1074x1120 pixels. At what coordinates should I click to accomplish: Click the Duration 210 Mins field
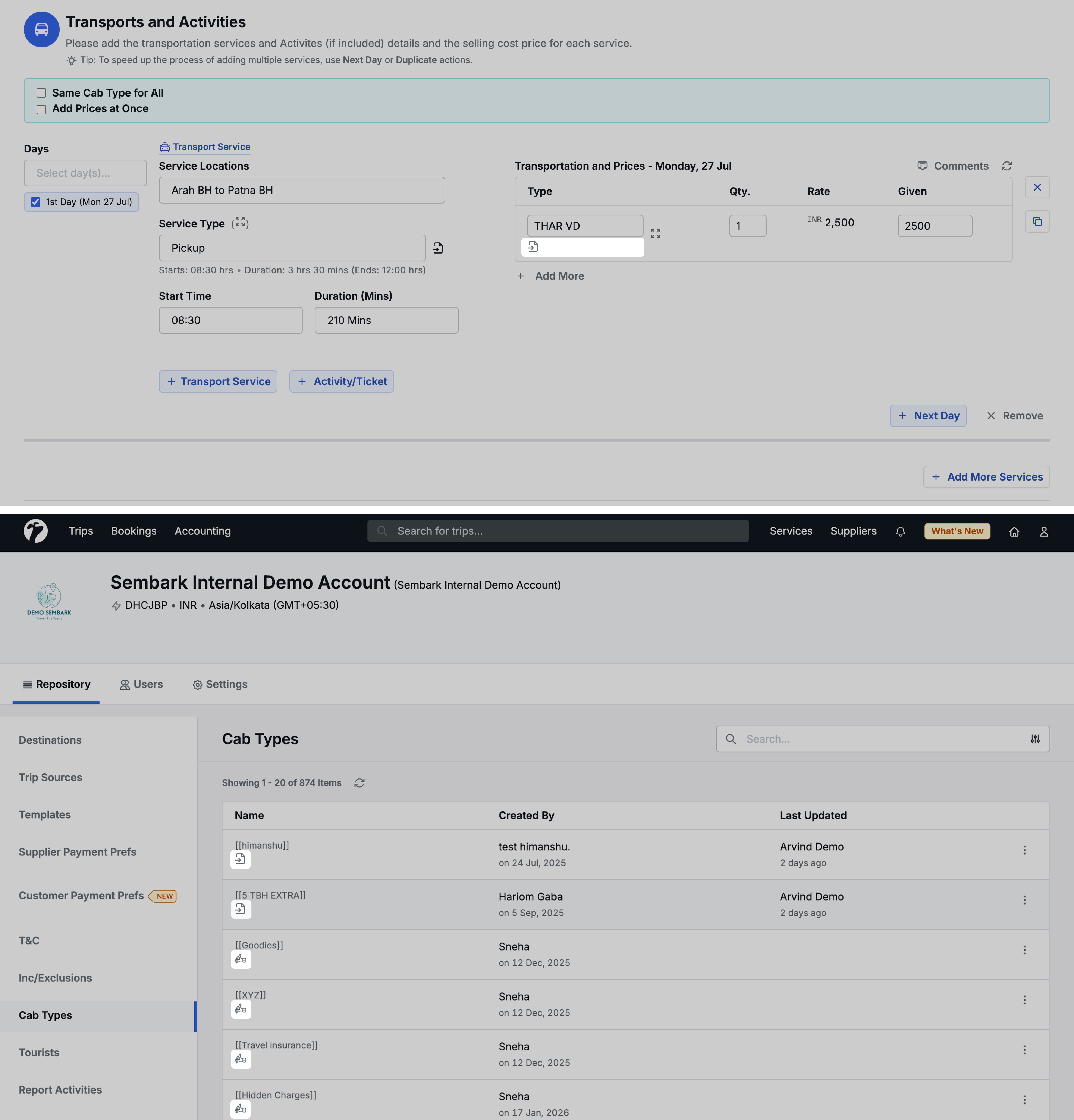coord(386,320)
